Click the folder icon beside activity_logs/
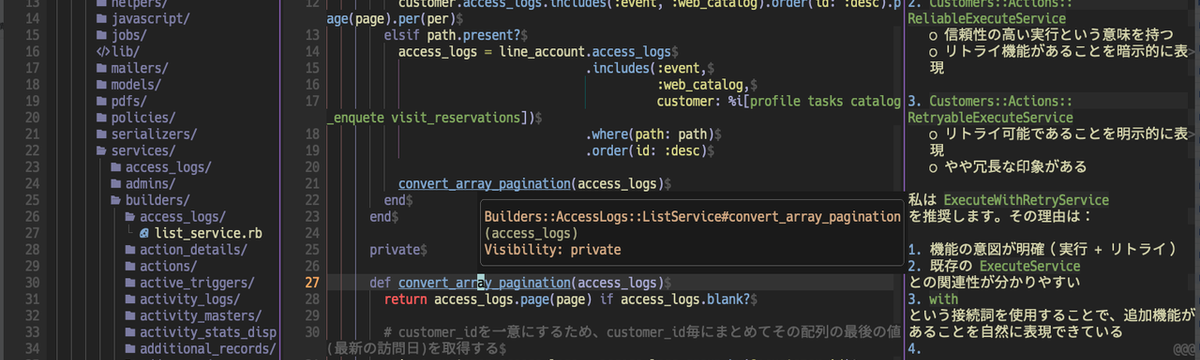 130,299
